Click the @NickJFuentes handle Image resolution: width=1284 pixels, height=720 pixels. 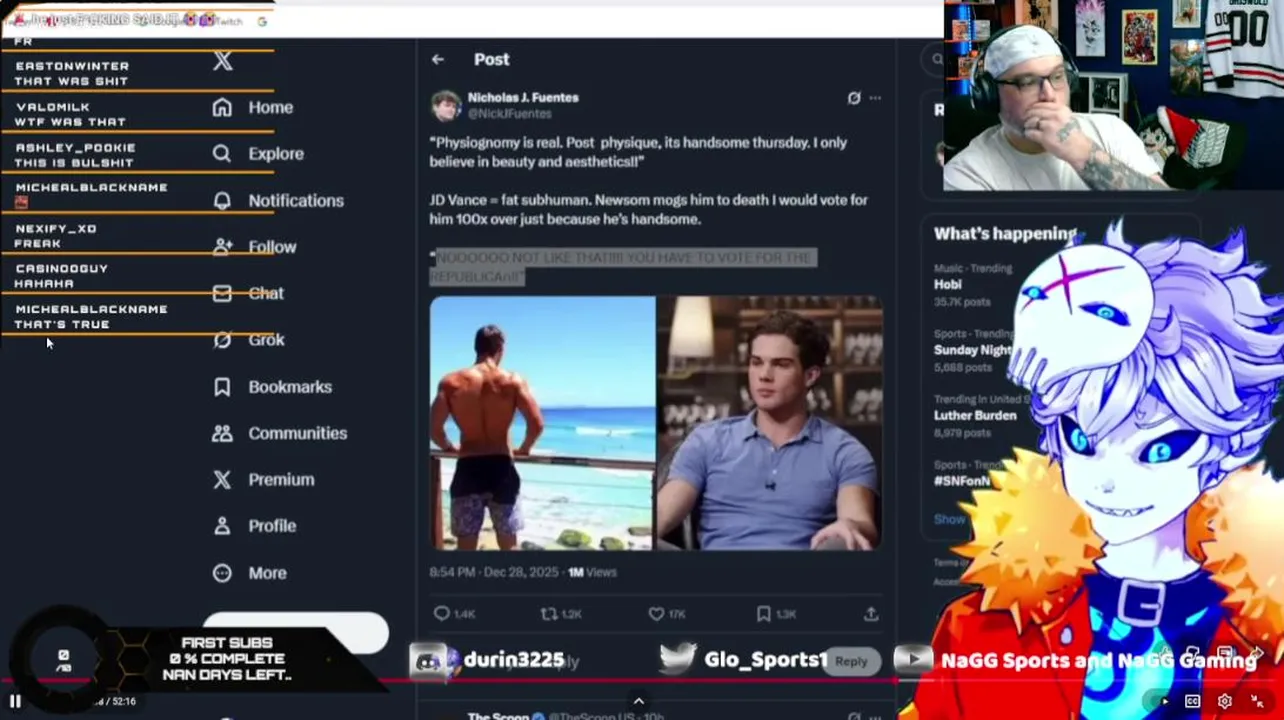[x=509, y=114]
